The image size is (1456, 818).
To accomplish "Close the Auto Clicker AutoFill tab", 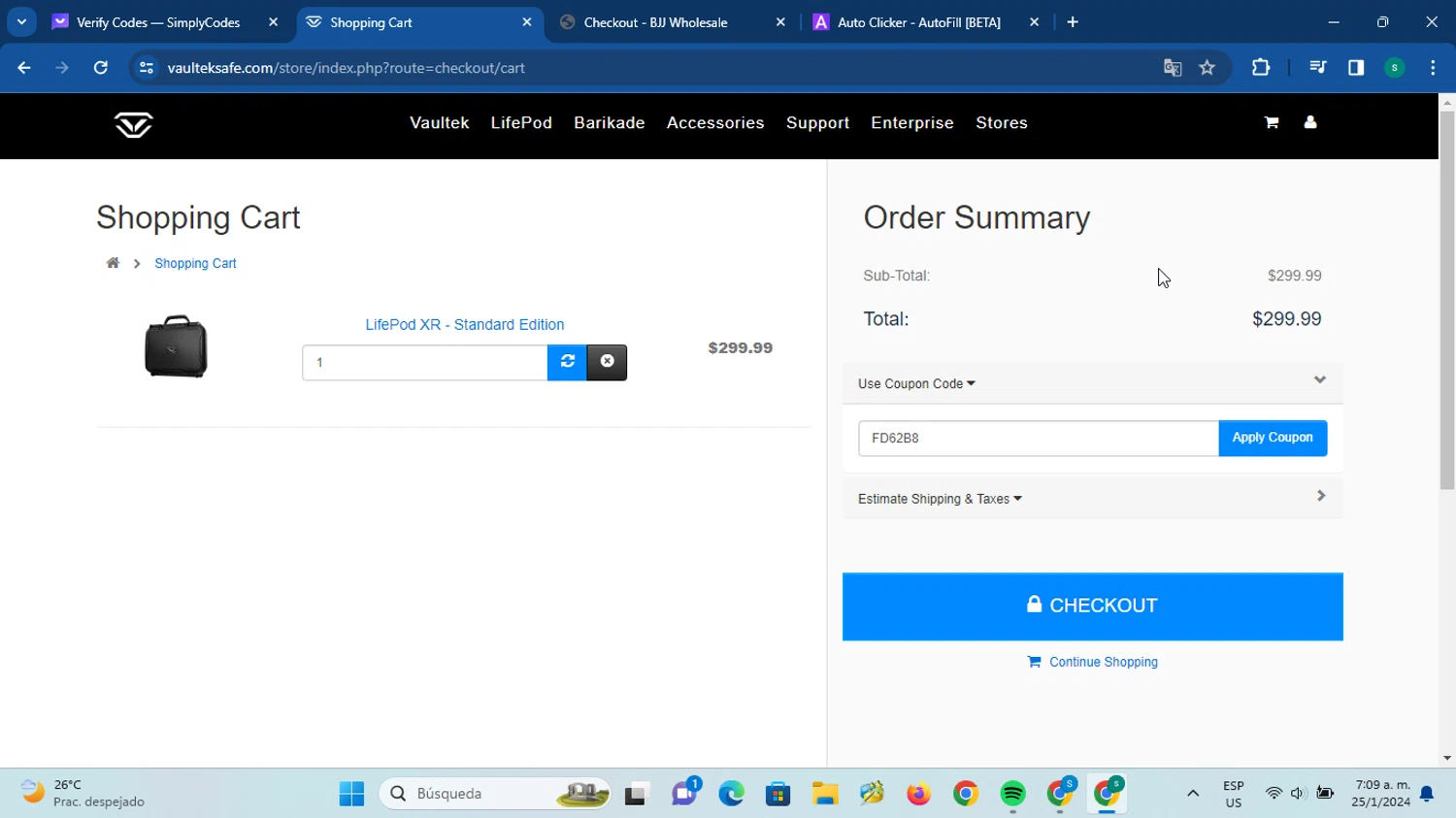I will pyautogui.click(x=1034, y=22).
